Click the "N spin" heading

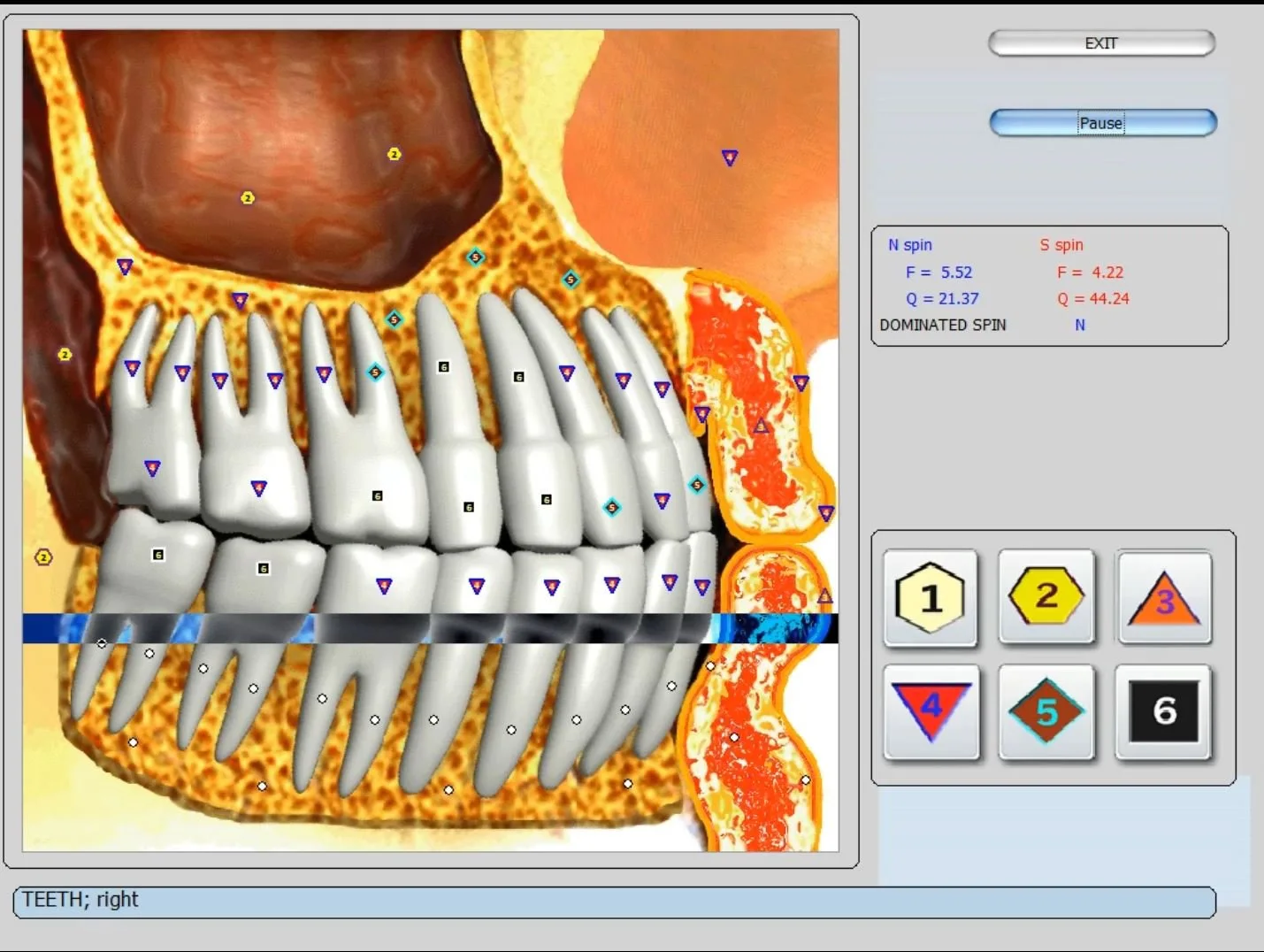(x=910, y=245)
